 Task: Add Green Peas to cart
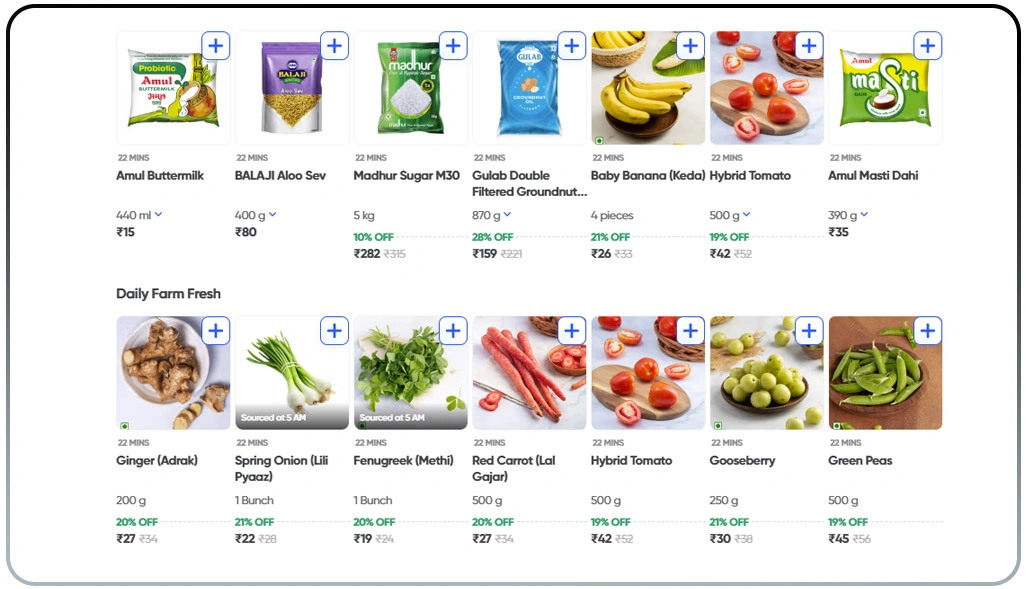[x=928, y=331]
